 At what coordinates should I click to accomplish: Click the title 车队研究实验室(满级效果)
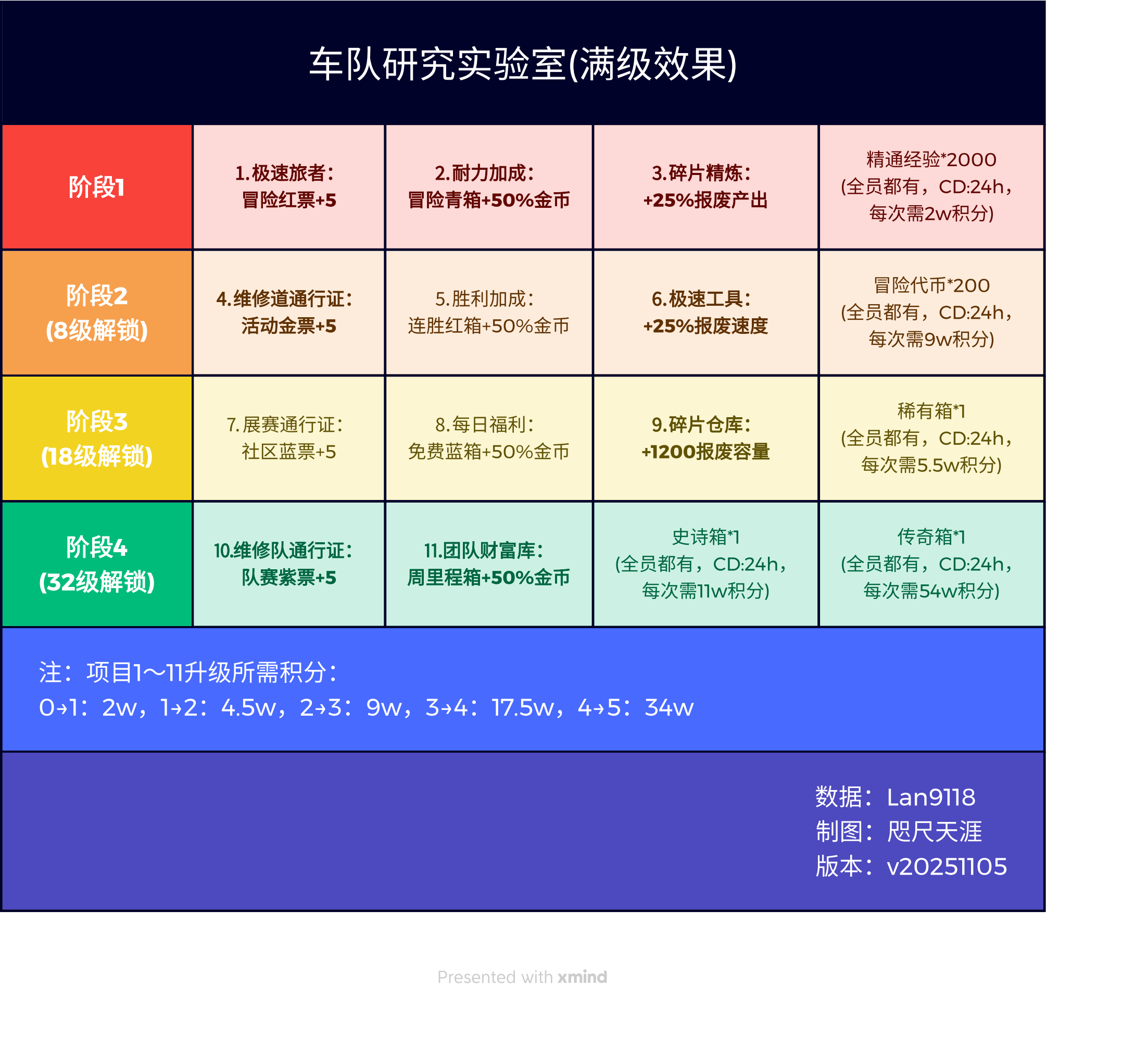[522, 64]
